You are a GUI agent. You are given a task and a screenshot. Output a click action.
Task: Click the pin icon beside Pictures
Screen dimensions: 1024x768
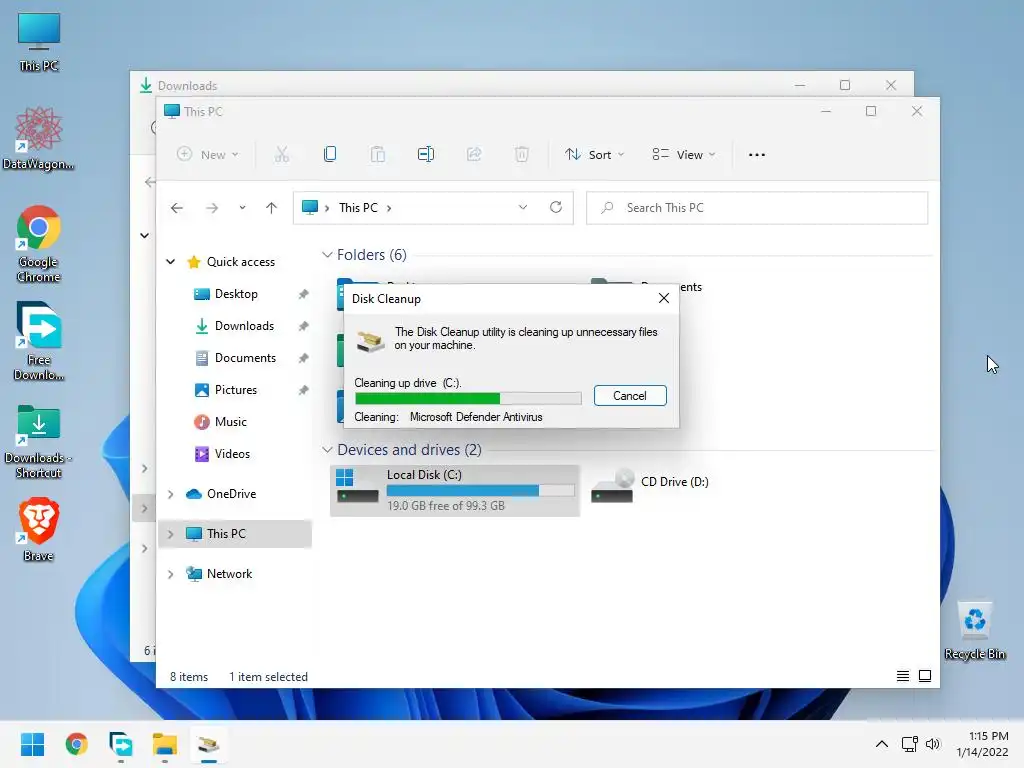tap(303, 391)
